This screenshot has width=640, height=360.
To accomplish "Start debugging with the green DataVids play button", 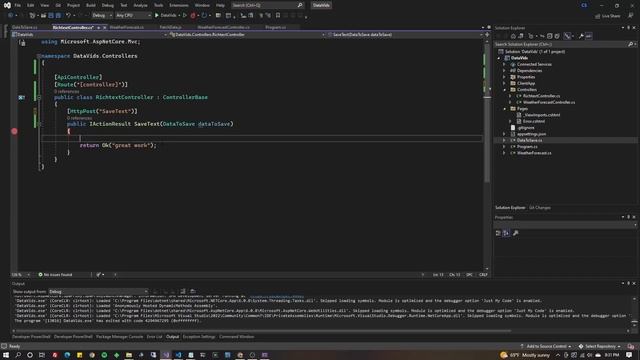I will pyautogui.click(x=165, y=16).
